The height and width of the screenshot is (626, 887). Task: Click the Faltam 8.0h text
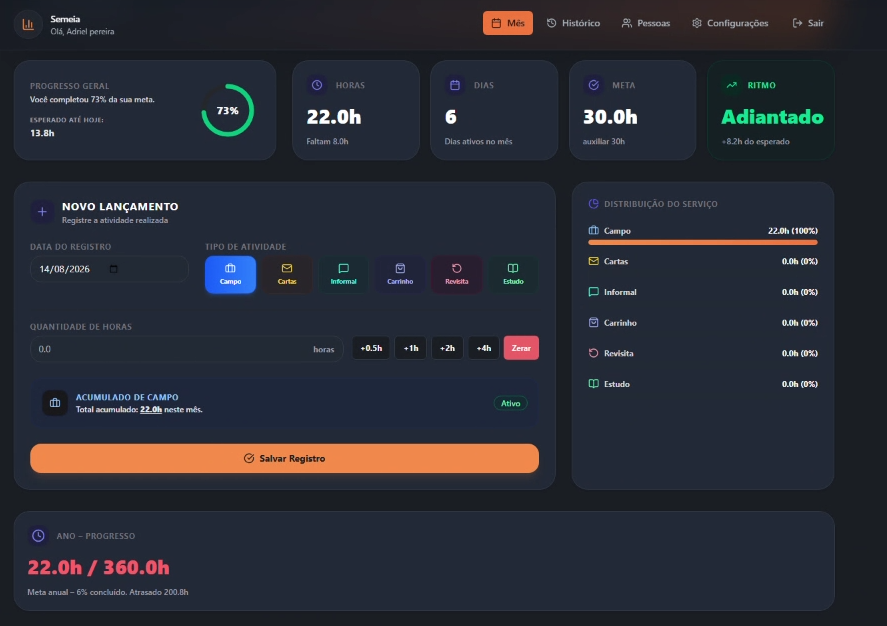(328, 141)
